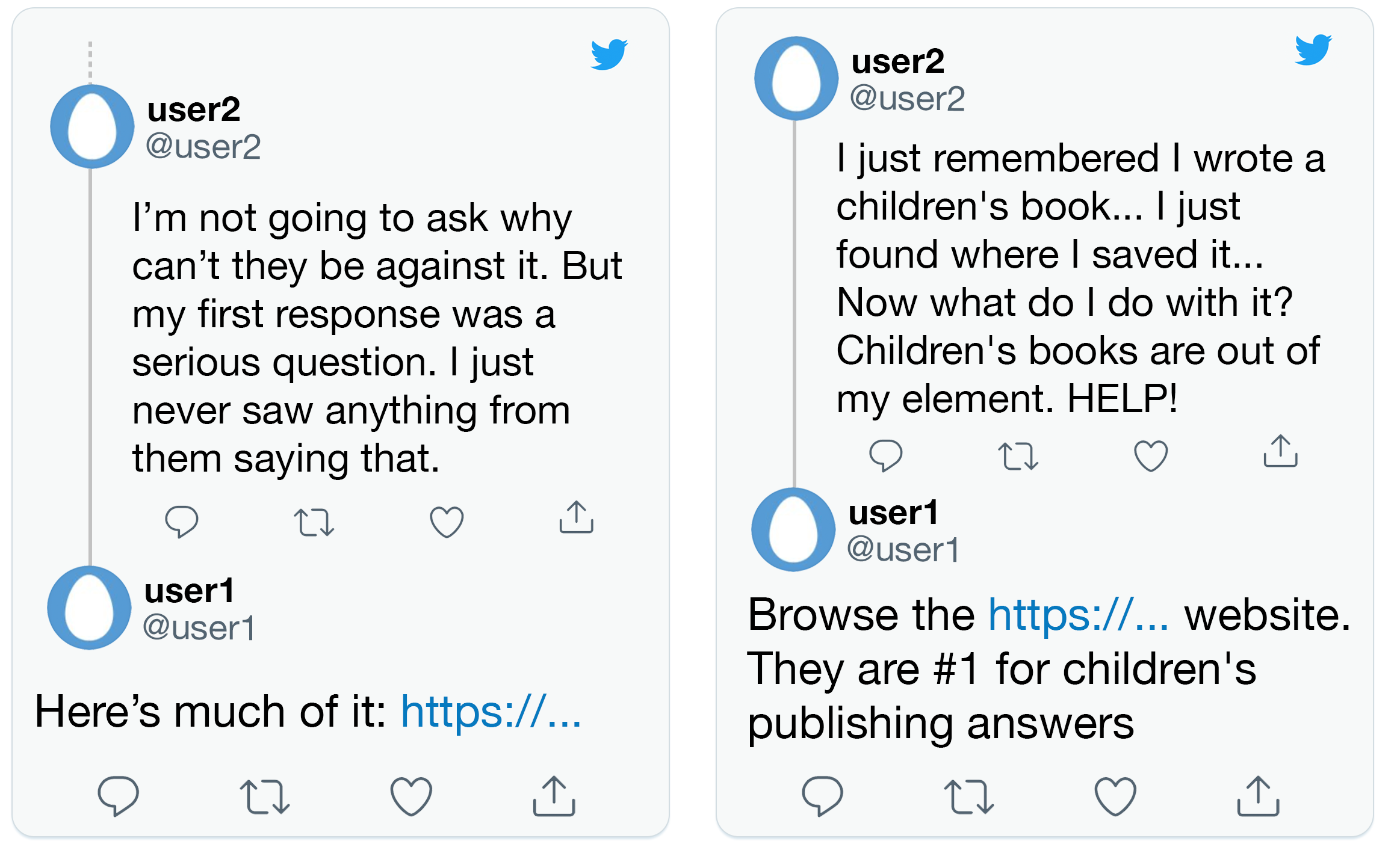Like user1's publishing answers tweet
The height and width of the screenshot is (853, 1400).
[1115, 796]
